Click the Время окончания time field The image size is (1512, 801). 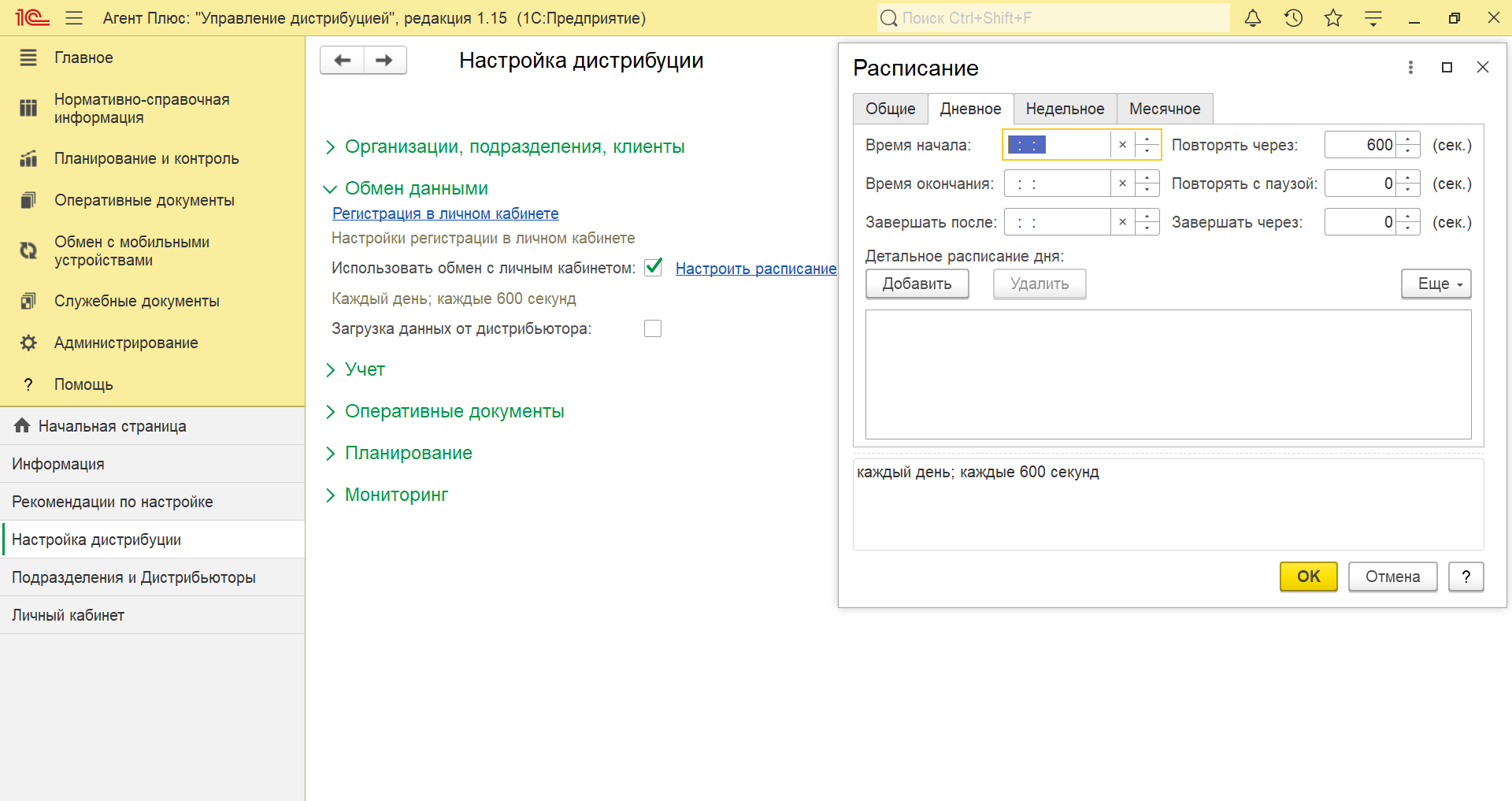pyautogui.click(x=1058, y=184)
